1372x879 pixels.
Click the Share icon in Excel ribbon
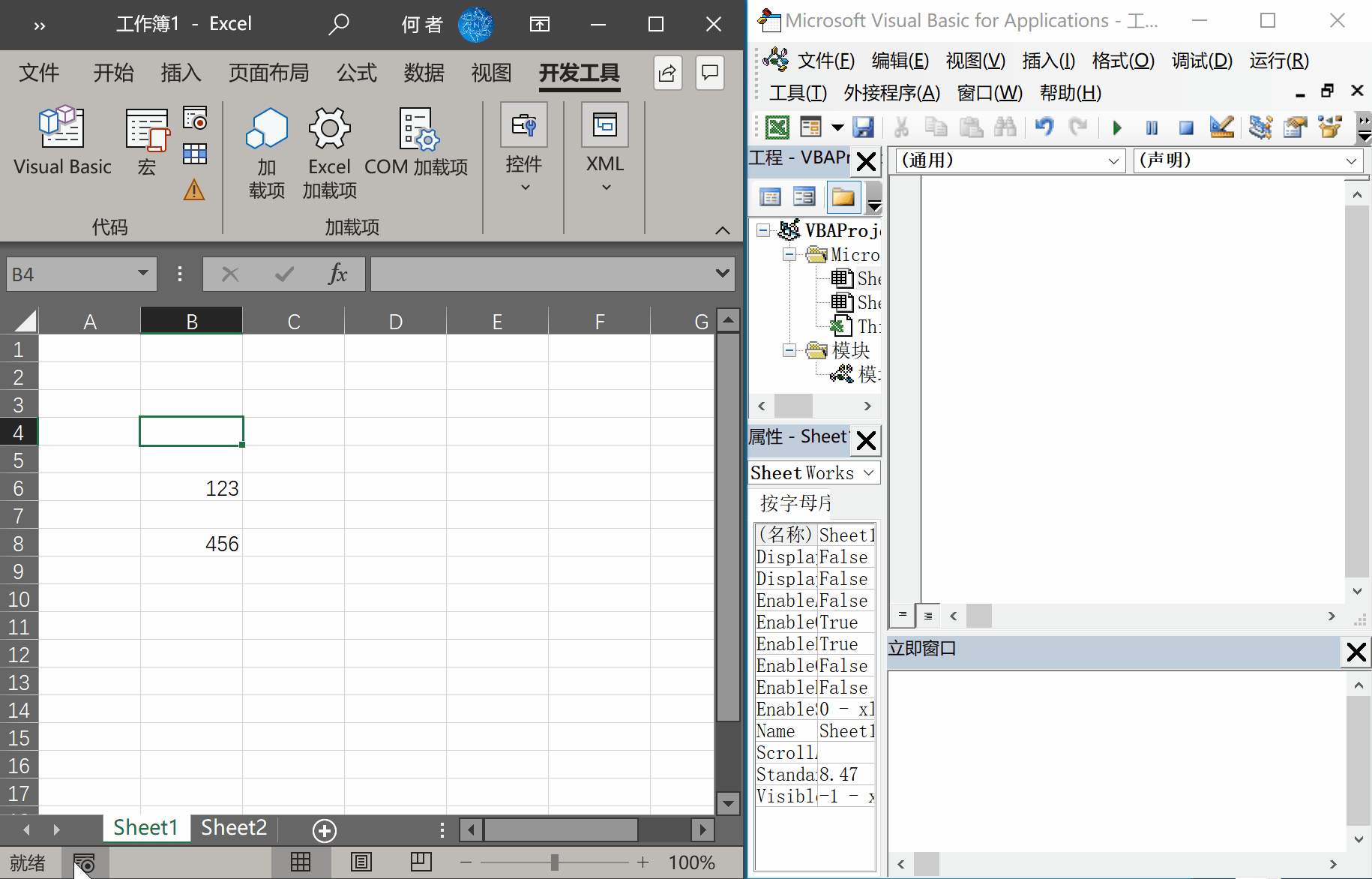coord(667,73)
